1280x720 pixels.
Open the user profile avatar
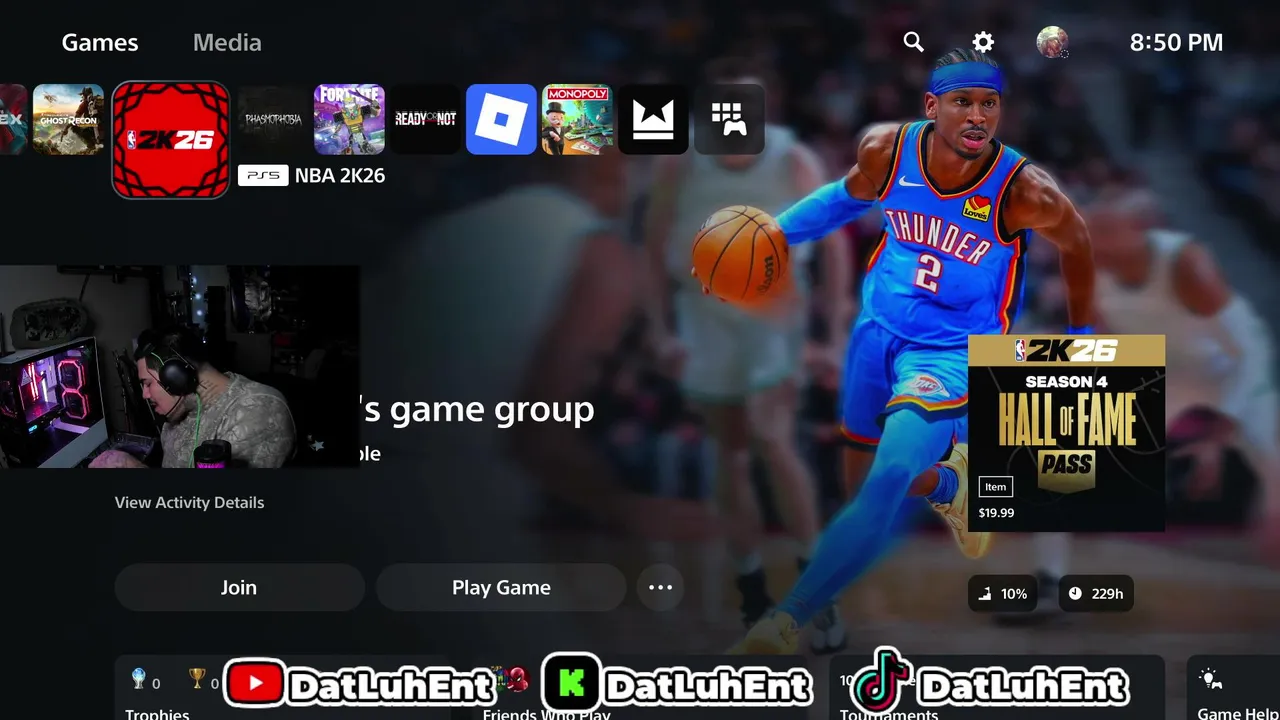[x=1052, y=42]
